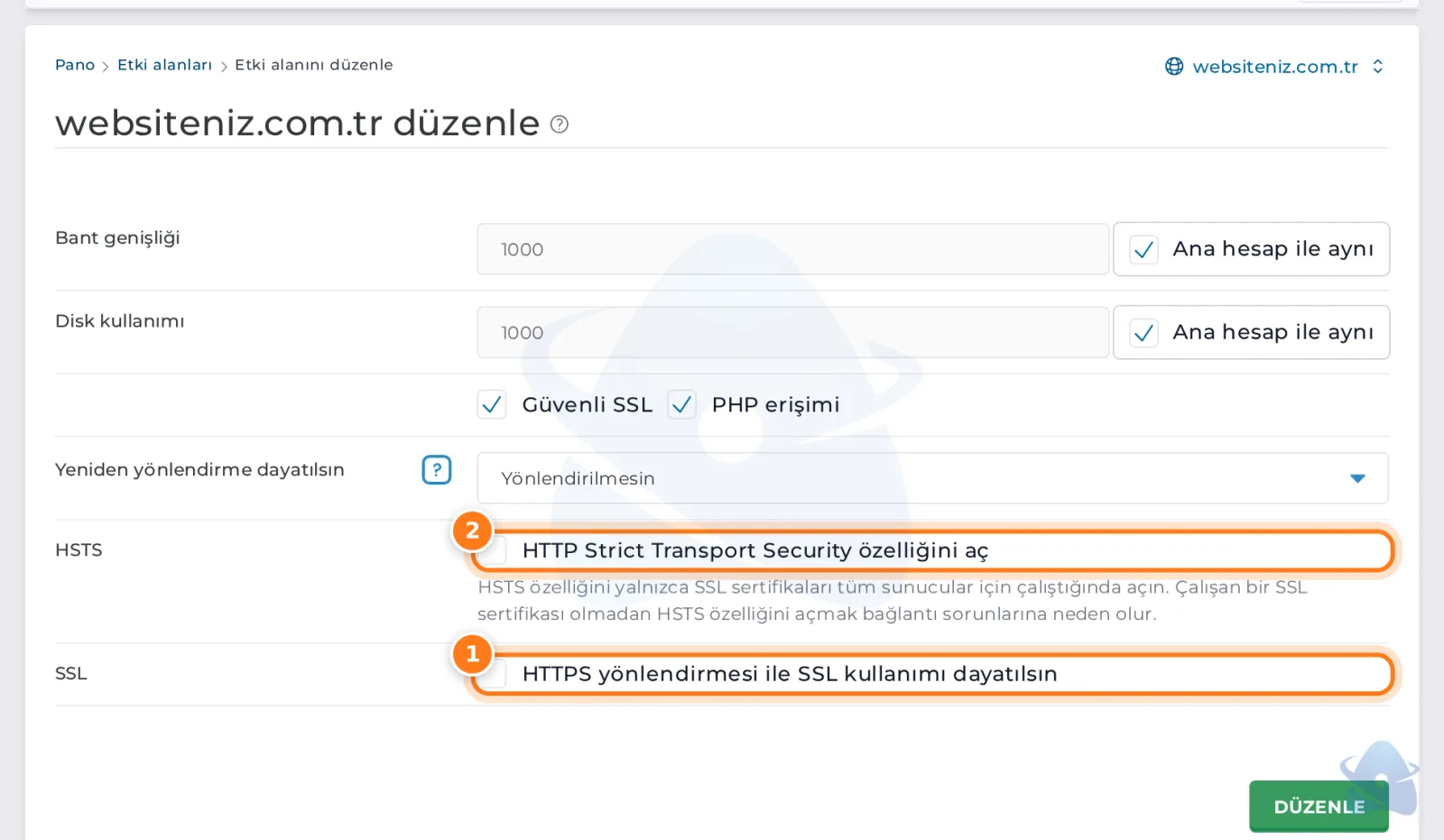The image size is (1444, 840).
Task: Click the Etki alanını düzenle breadcrumb text
Action: tap(314, 65)
